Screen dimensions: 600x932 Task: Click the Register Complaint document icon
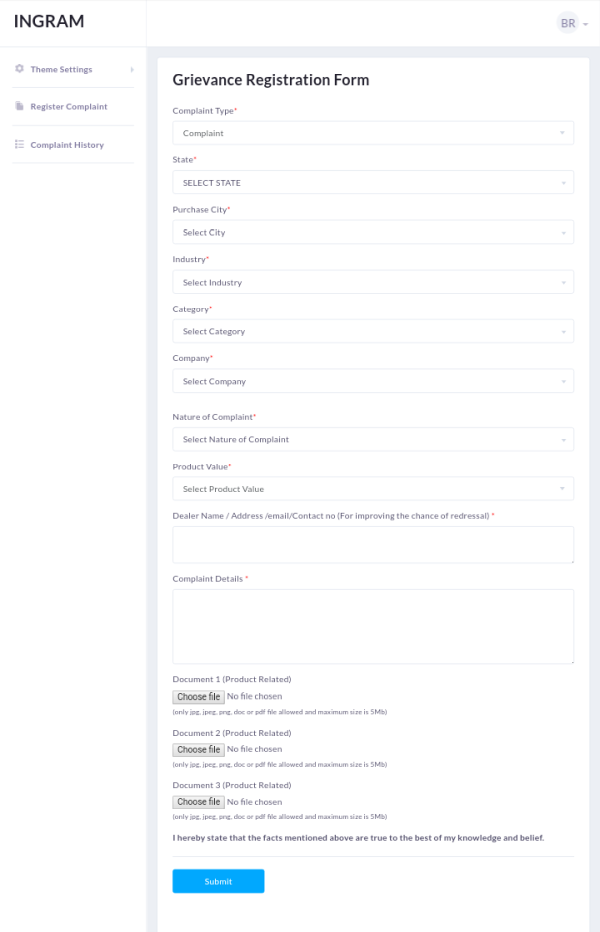click(19, 106)
